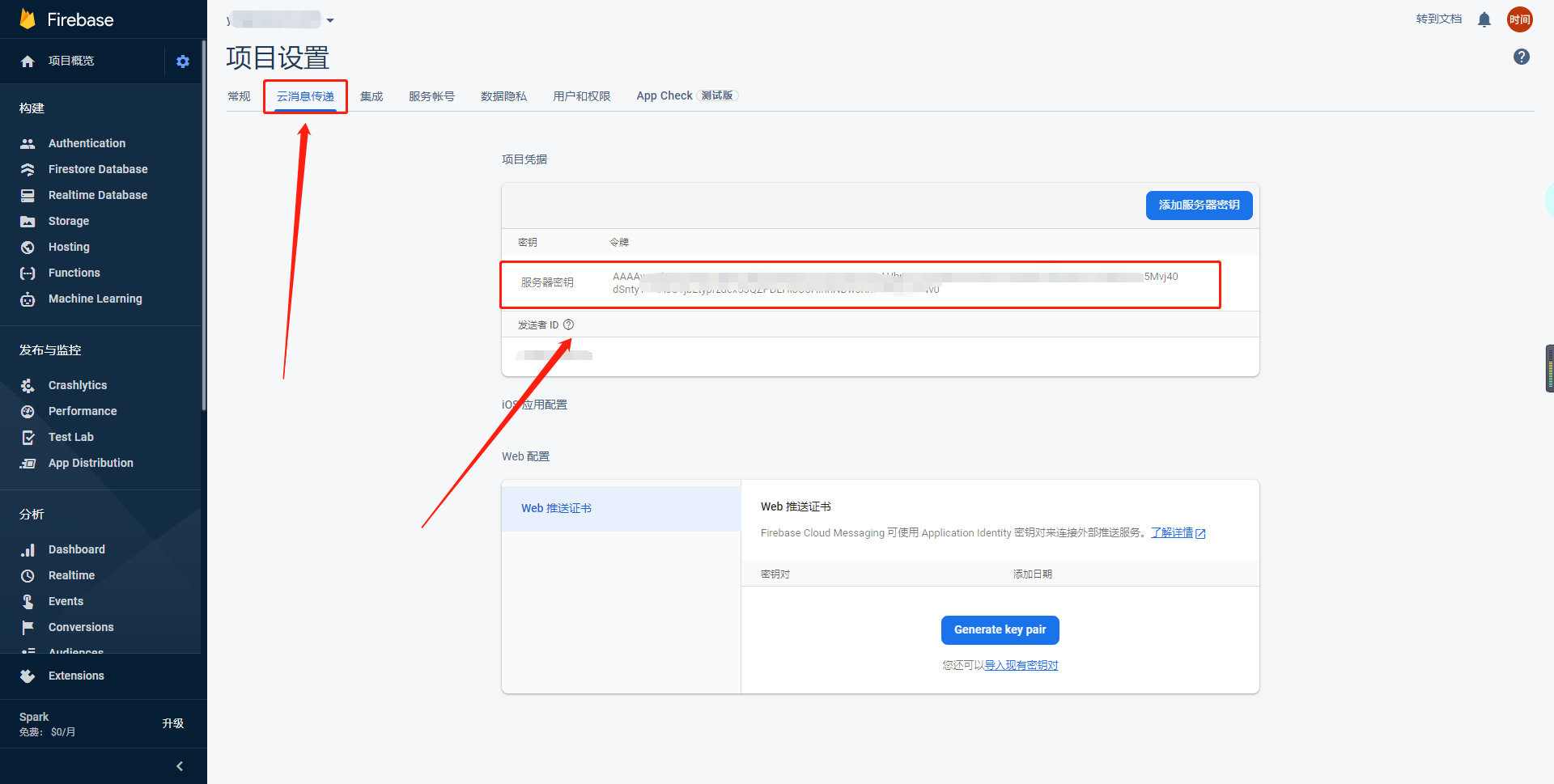Screen dimensions: 1554x784
Task: Open Authentication from the sidebar
Action: (87, 142)
